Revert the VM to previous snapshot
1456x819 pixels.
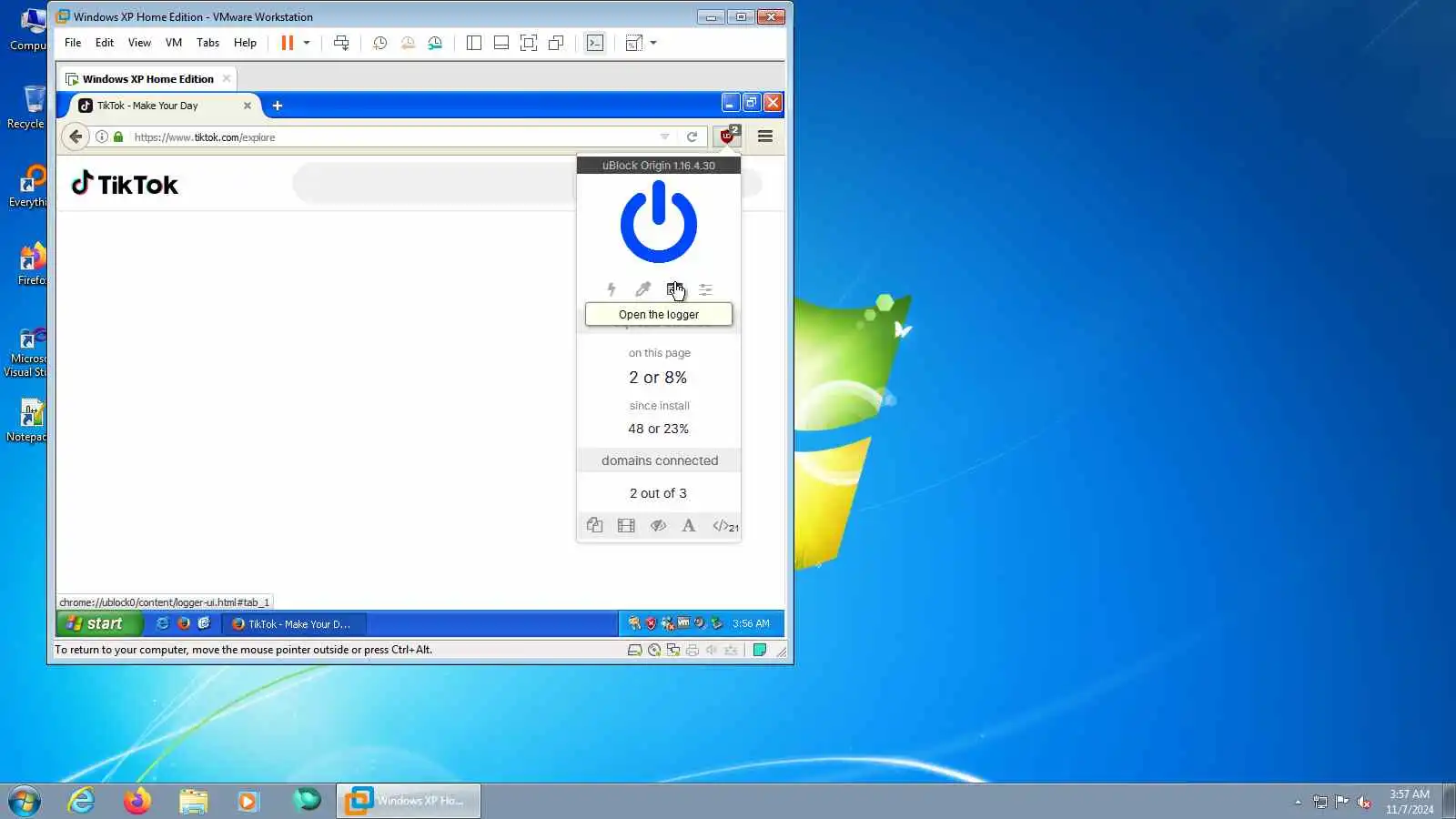408,43
